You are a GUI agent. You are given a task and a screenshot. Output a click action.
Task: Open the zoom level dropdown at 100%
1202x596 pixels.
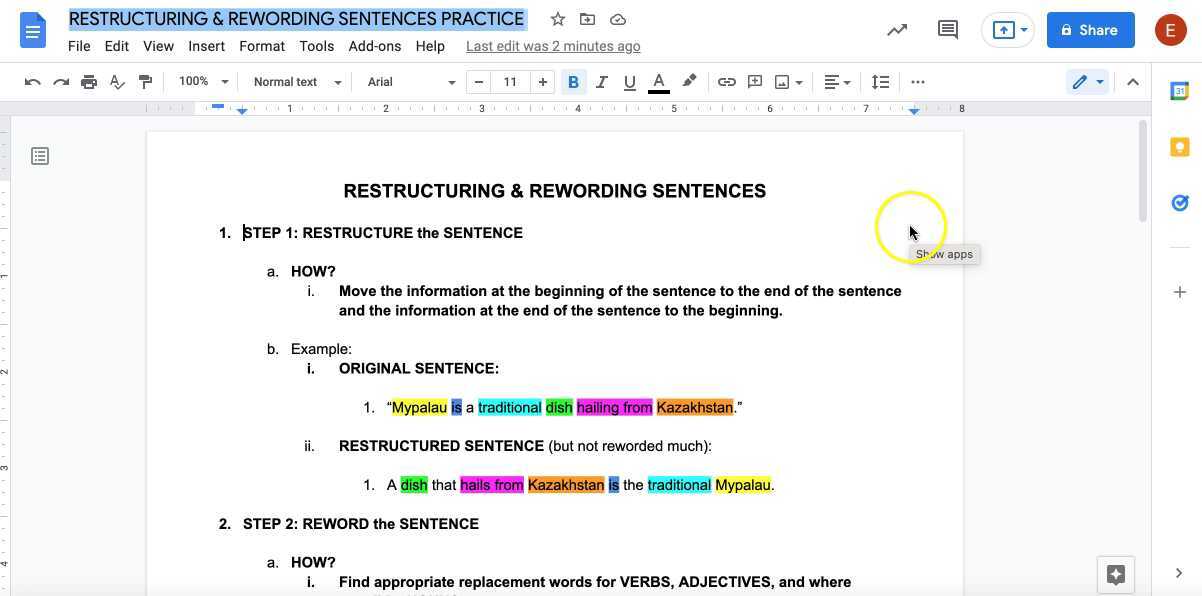(x=202, y=81)
